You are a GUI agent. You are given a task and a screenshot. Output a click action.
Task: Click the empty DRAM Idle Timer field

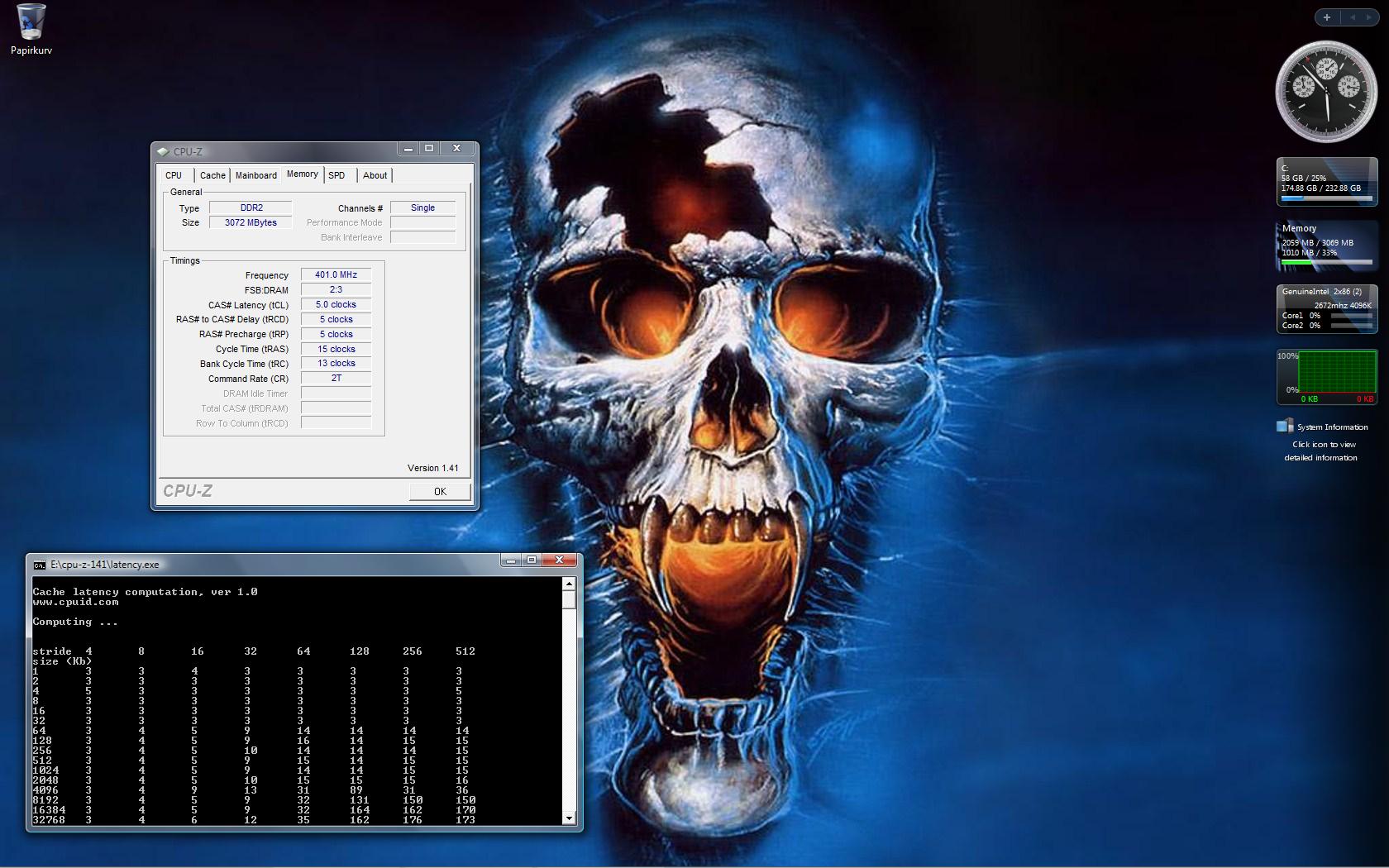click(336, 393)
